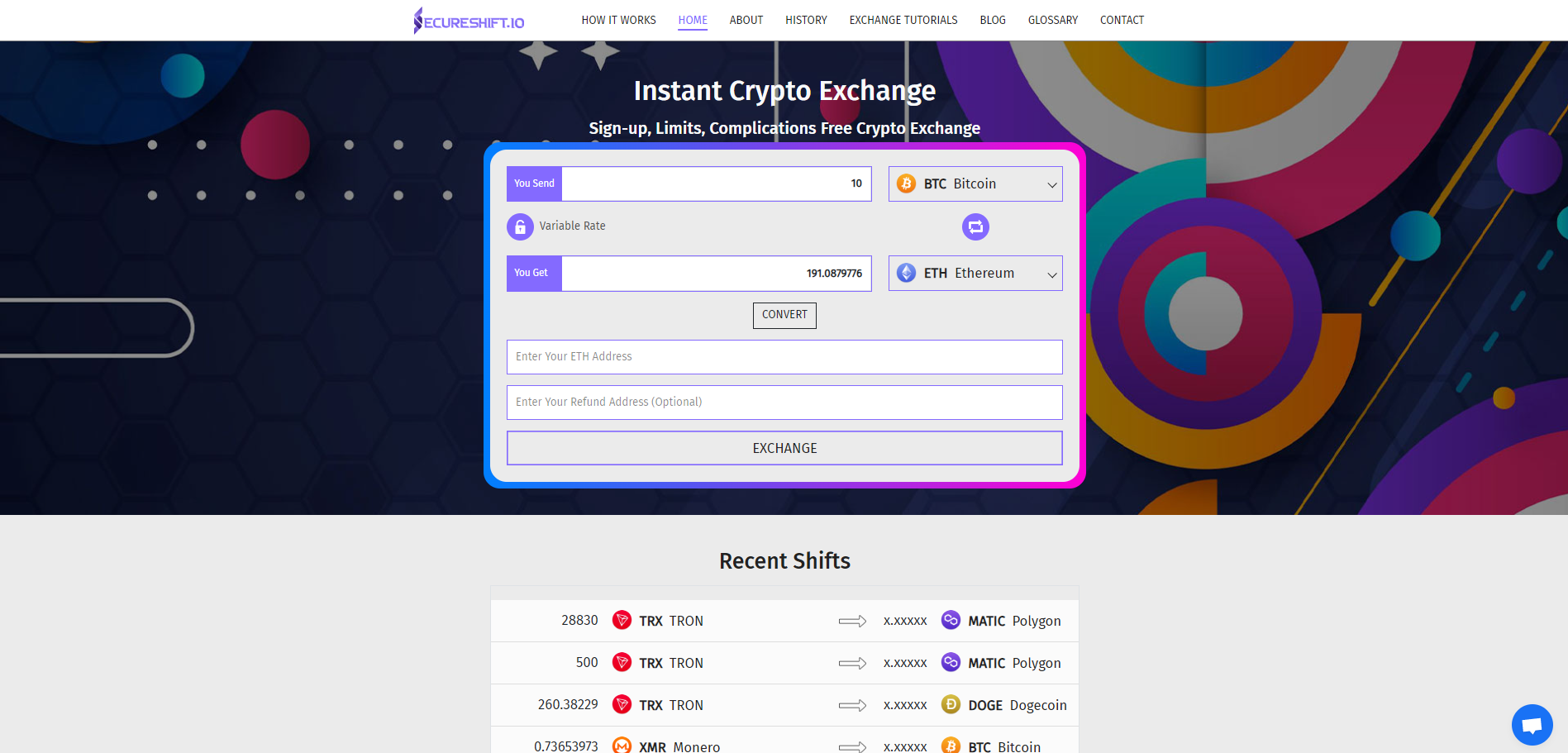Click the Polygon icon in the 28830 row
Image resolution: width=1568 pixels, height=753 pixels.
pos(951,620)
